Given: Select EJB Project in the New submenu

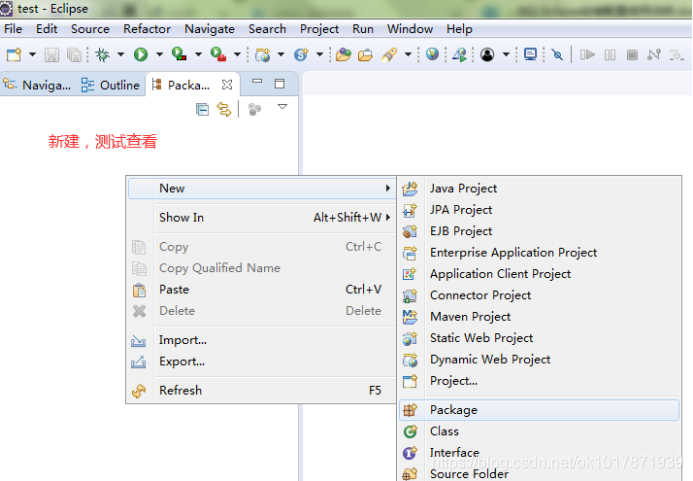Looking at the screenshot, I should pyautogui.click(x=539, y=231).
